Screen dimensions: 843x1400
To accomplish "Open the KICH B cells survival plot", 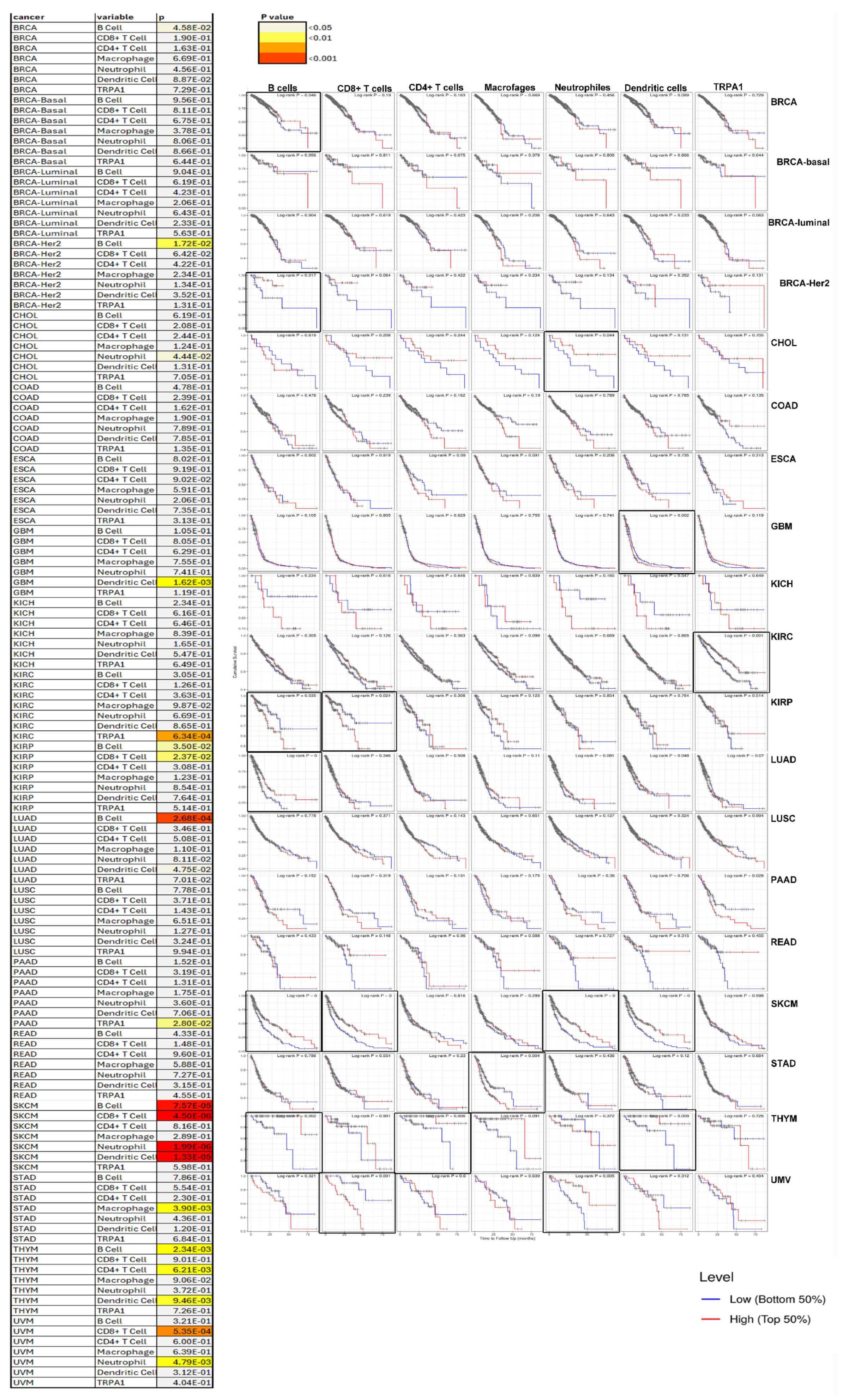I will (x=283, y=602).
